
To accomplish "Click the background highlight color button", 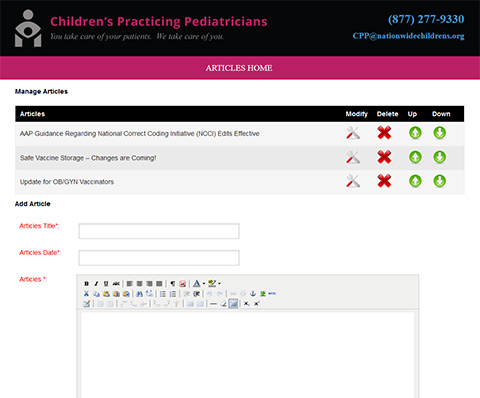I will (212, 283).
